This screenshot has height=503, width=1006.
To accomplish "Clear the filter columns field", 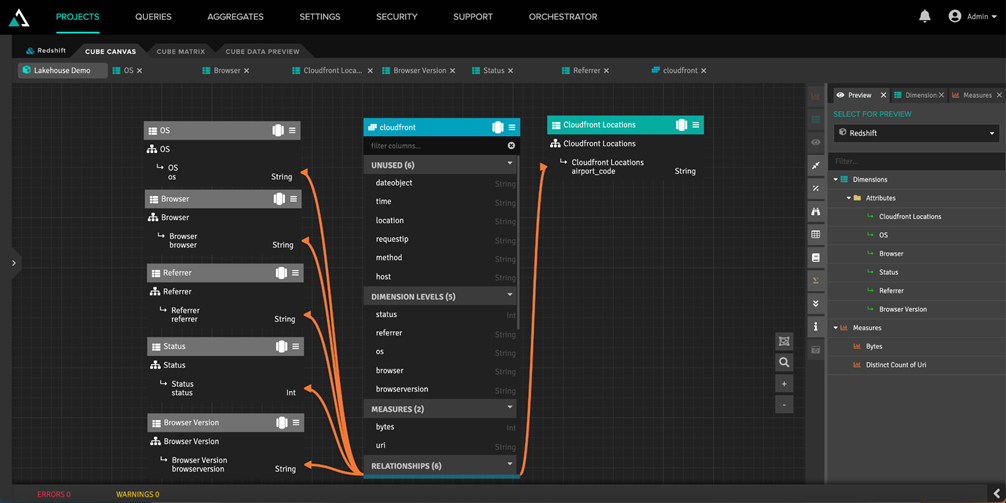I will coord(511,146).
